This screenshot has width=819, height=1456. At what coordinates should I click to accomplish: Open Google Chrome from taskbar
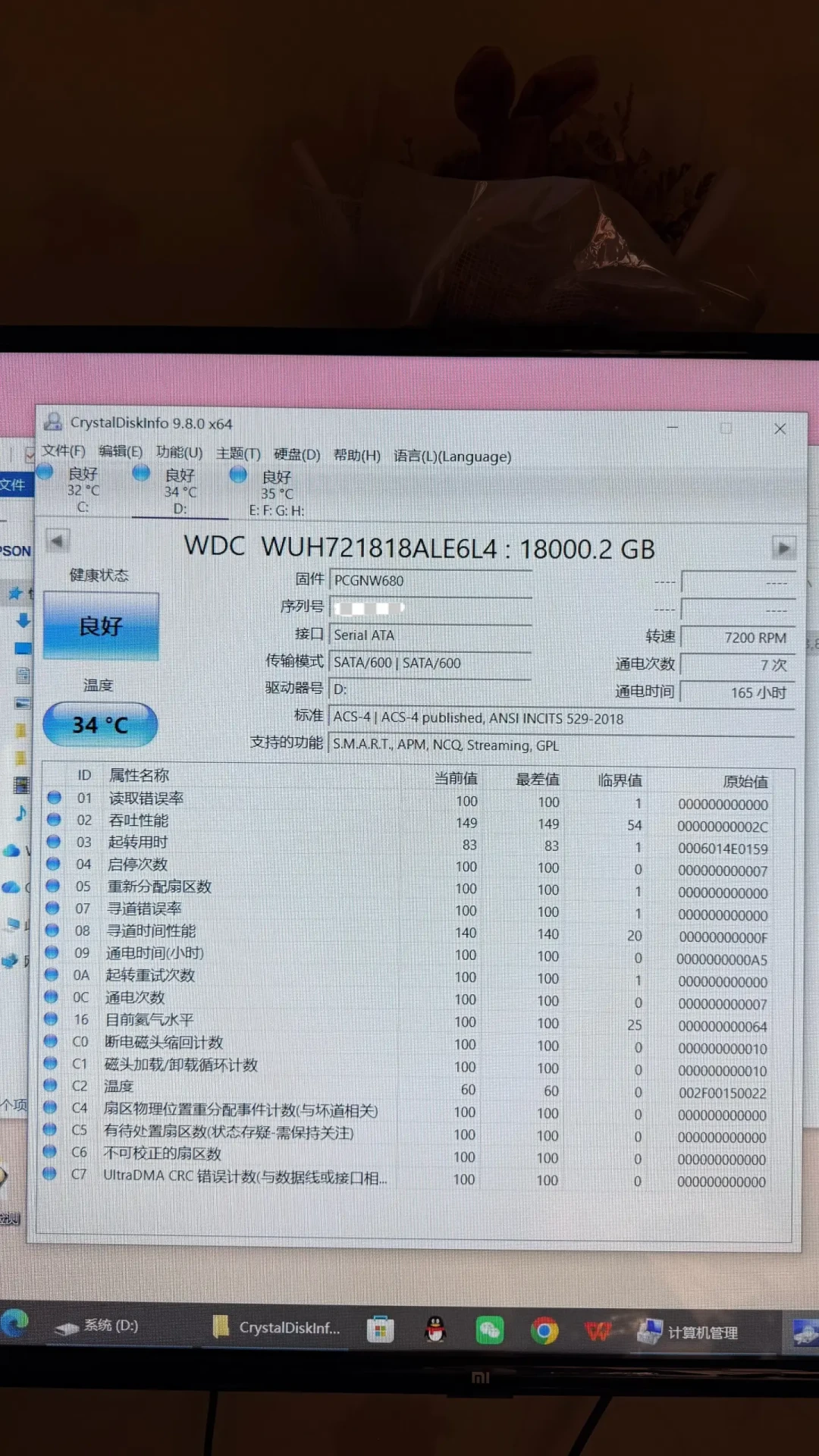(544, 1331)
